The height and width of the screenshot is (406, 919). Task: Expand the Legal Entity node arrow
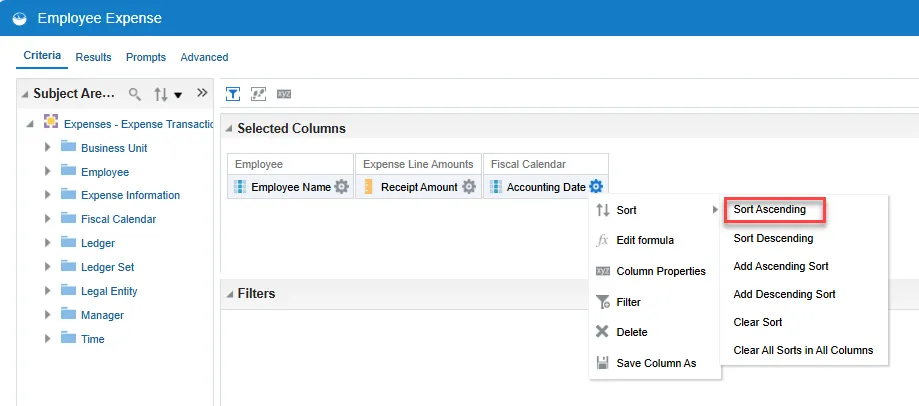click(x=47, y=291)
